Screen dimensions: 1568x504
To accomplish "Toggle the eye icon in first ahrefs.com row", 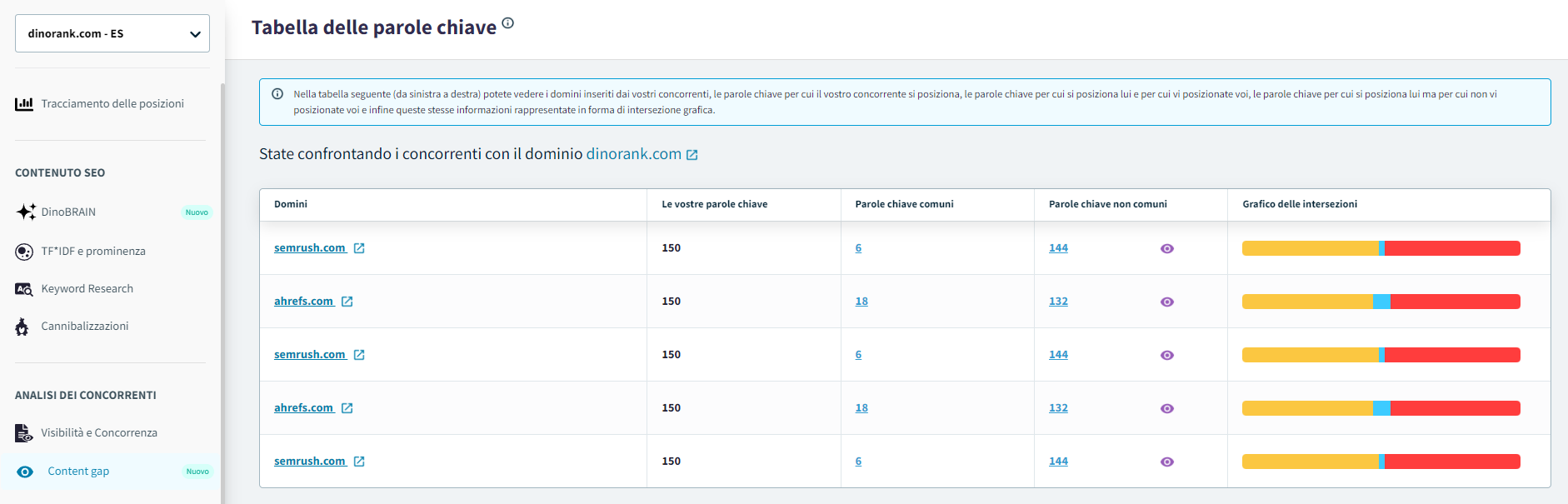I will pyautogui.click(x=1166, y=302).
